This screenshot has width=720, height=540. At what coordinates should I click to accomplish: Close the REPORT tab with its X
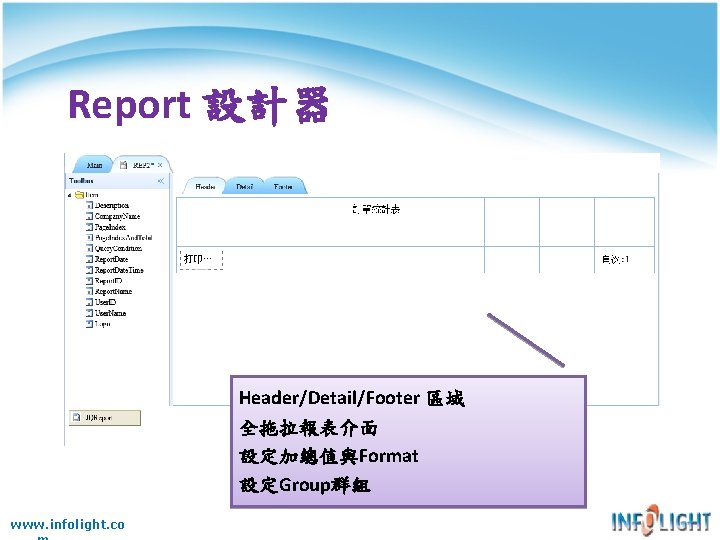click(160, 165)
